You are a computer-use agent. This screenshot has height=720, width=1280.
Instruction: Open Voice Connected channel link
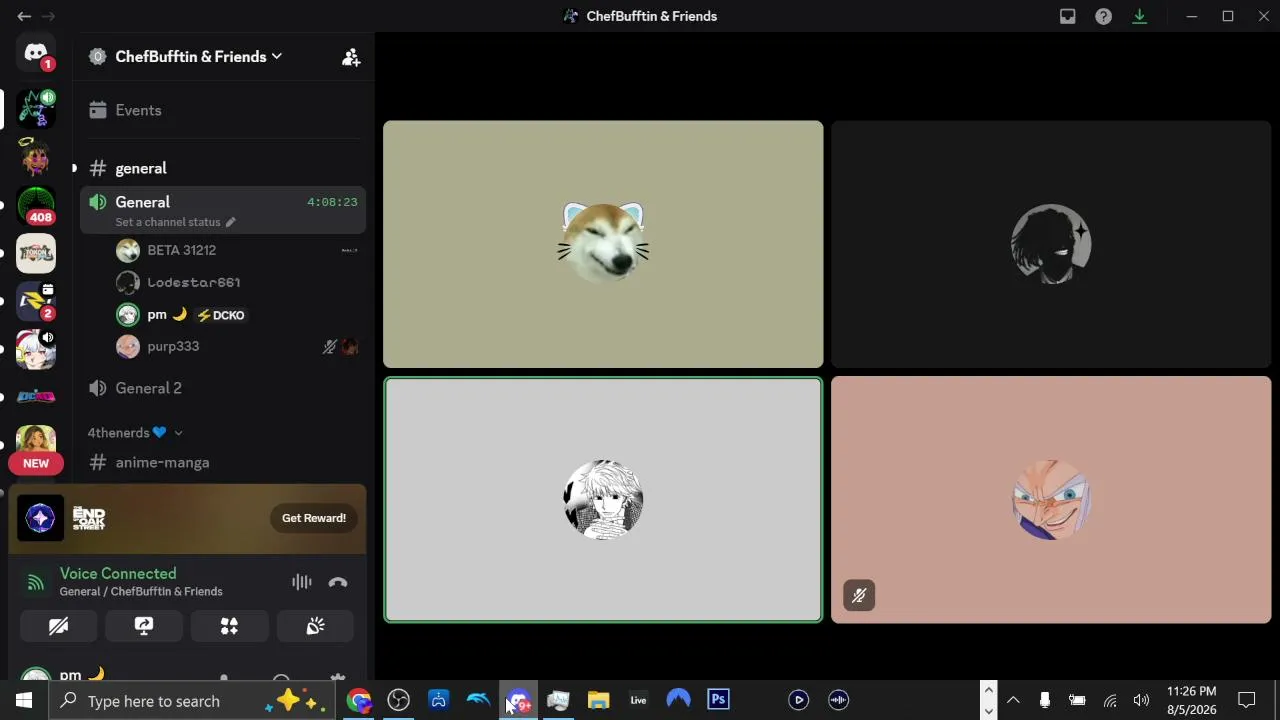[x=141, y=591]
